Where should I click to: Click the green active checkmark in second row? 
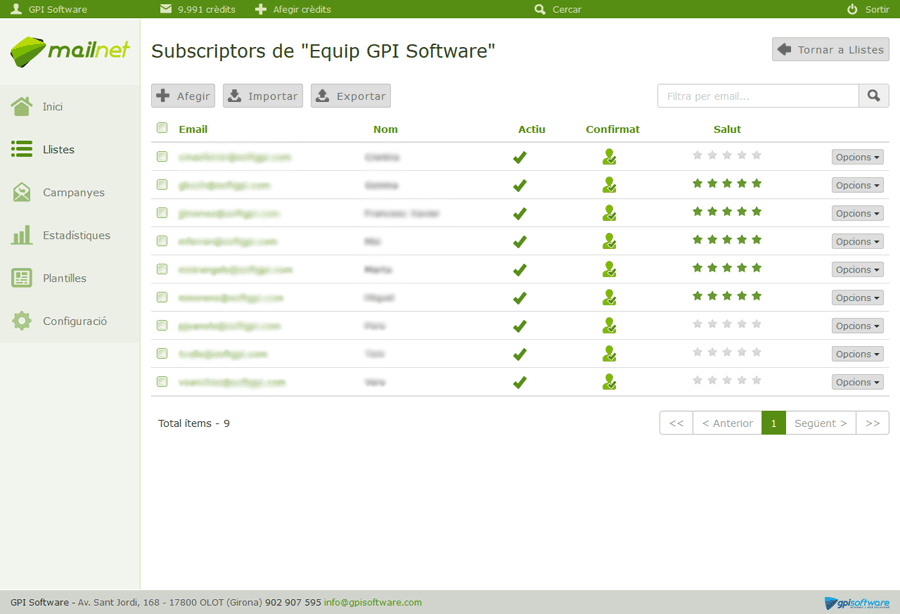pos(519,185)
